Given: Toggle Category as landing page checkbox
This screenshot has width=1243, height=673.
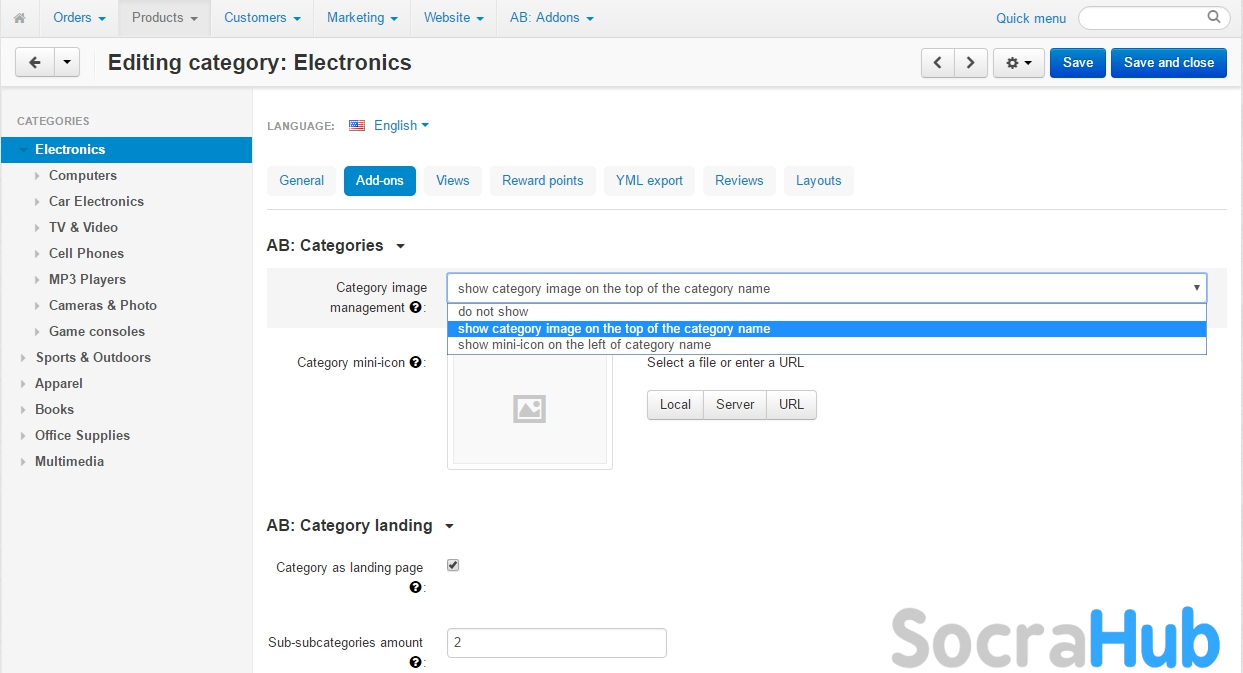Looking at the screenshot, I should (x=453, y=566).
